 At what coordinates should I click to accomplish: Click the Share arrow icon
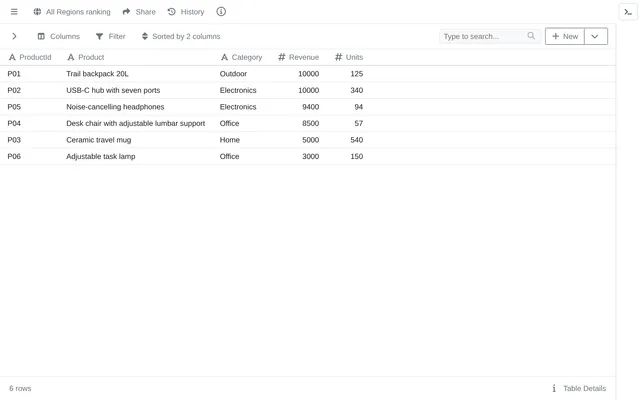pos(126,12)
